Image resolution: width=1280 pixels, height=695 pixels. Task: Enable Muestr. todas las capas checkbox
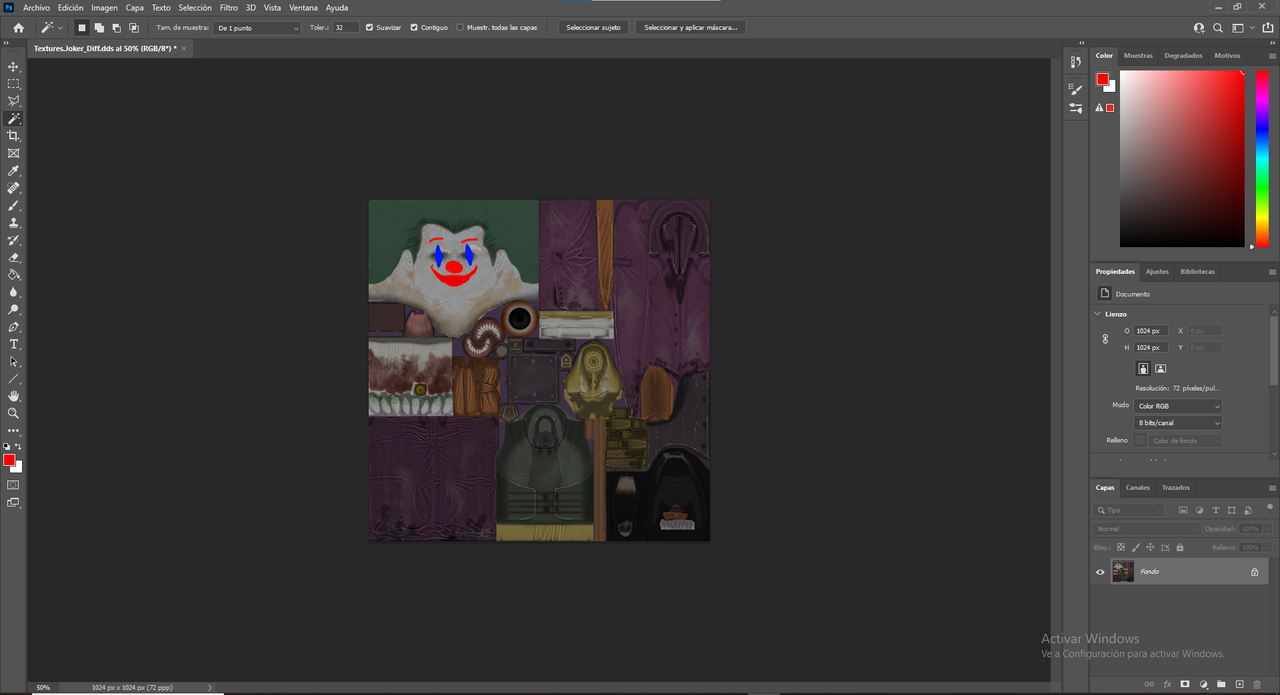(x=460, y=28)
